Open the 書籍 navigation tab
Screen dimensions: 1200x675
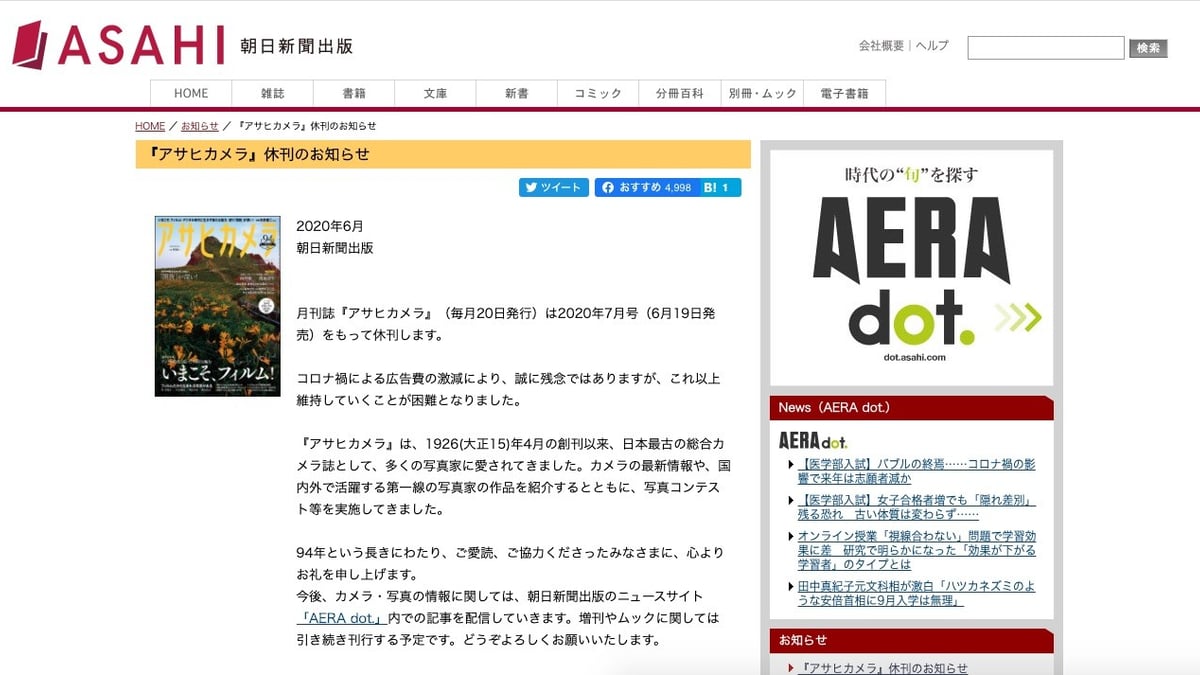354,93
